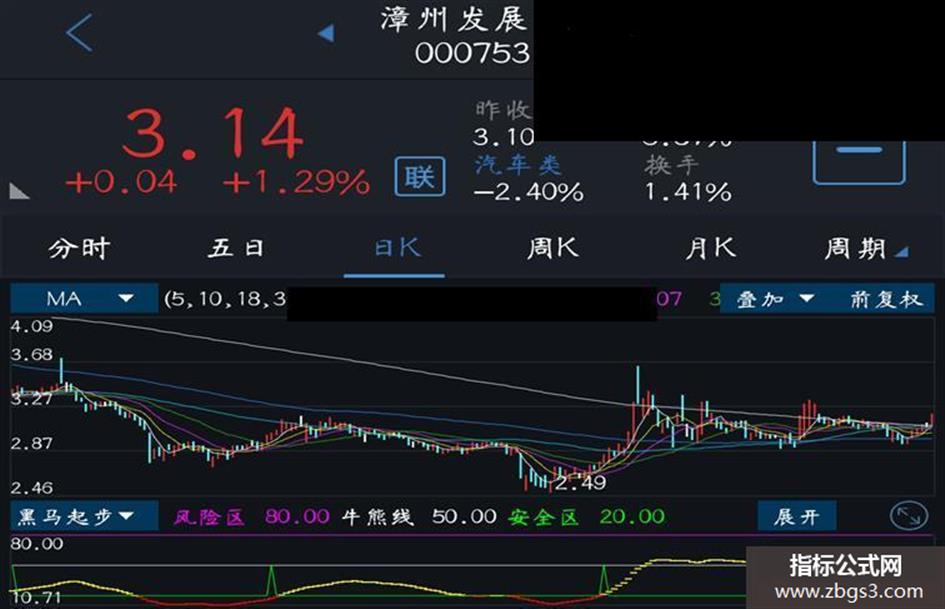Tap the 风险区 label

209,517
